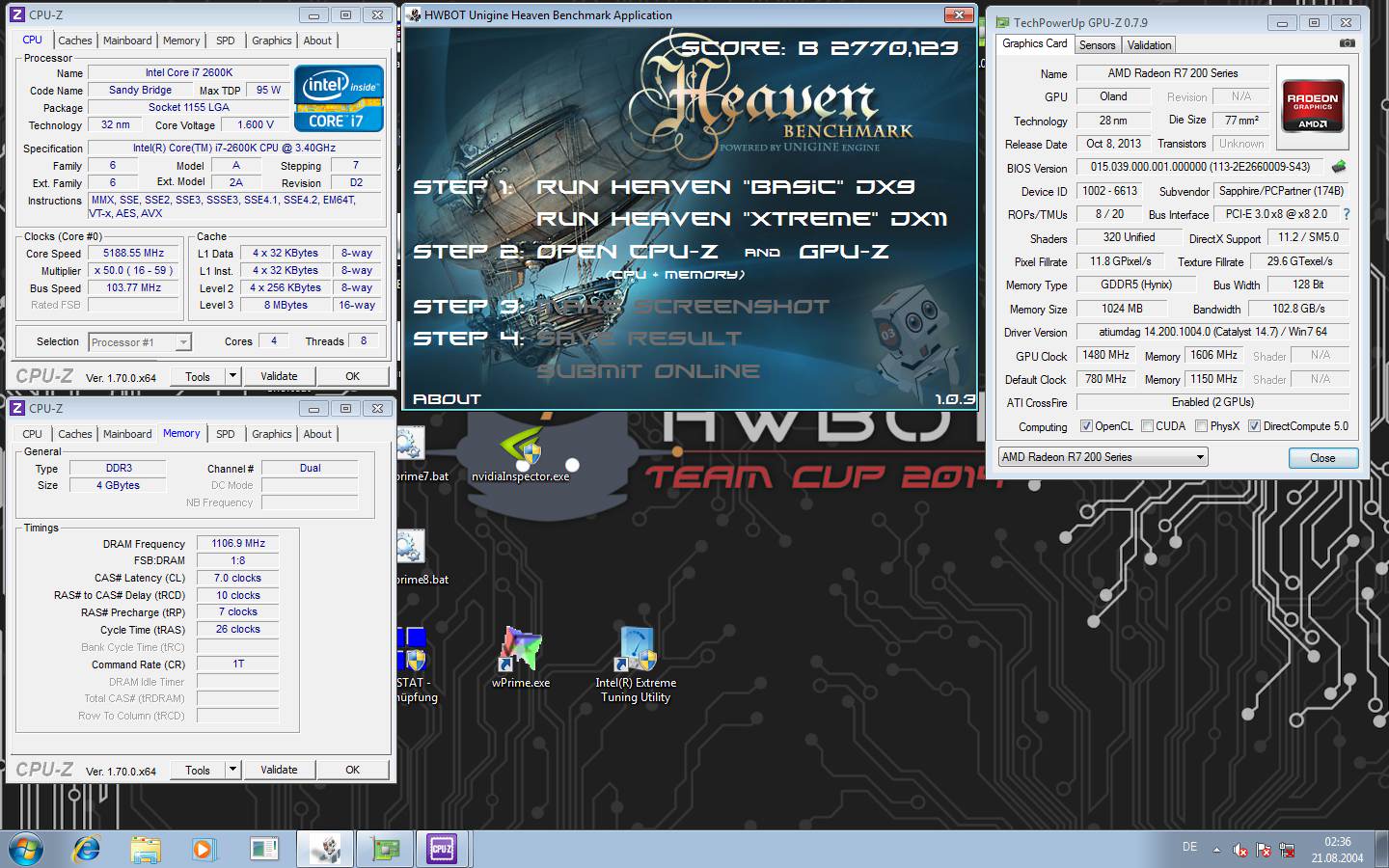Launch Internet Explorer from the taskbar

point(87,849)
